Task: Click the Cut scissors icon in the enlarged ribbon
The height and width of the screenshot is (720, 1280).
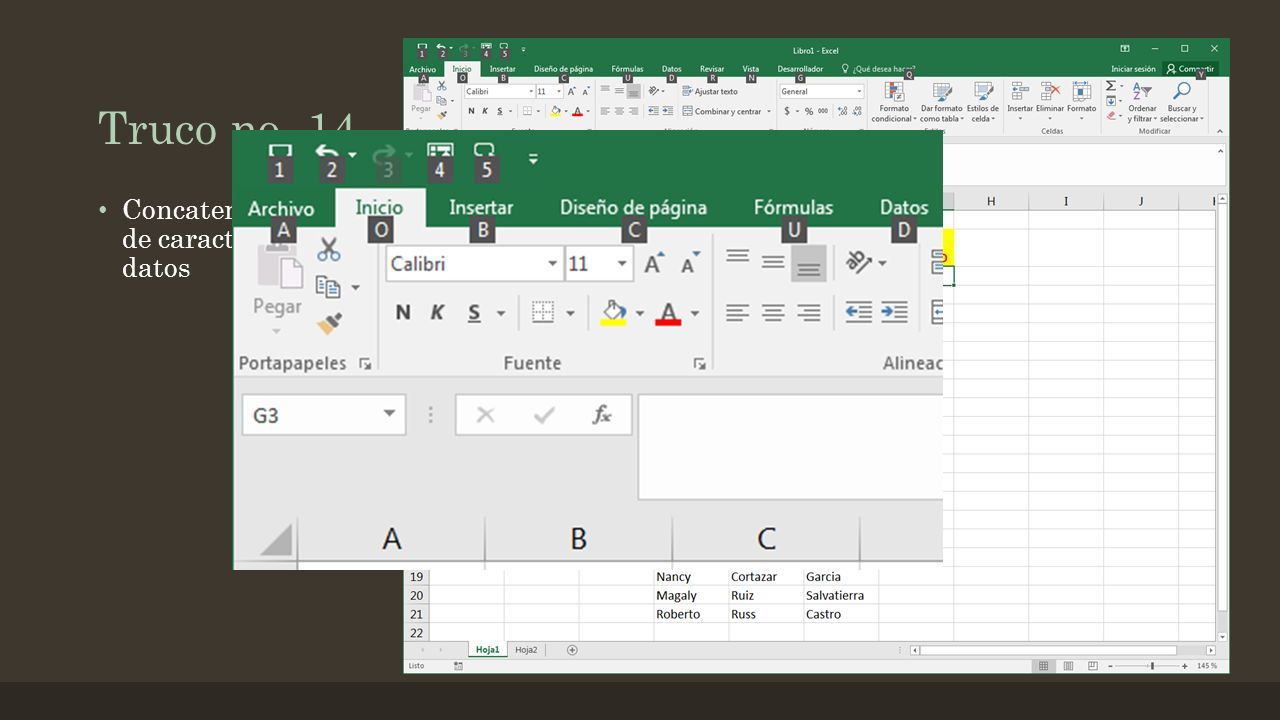Action: point(328,249)
